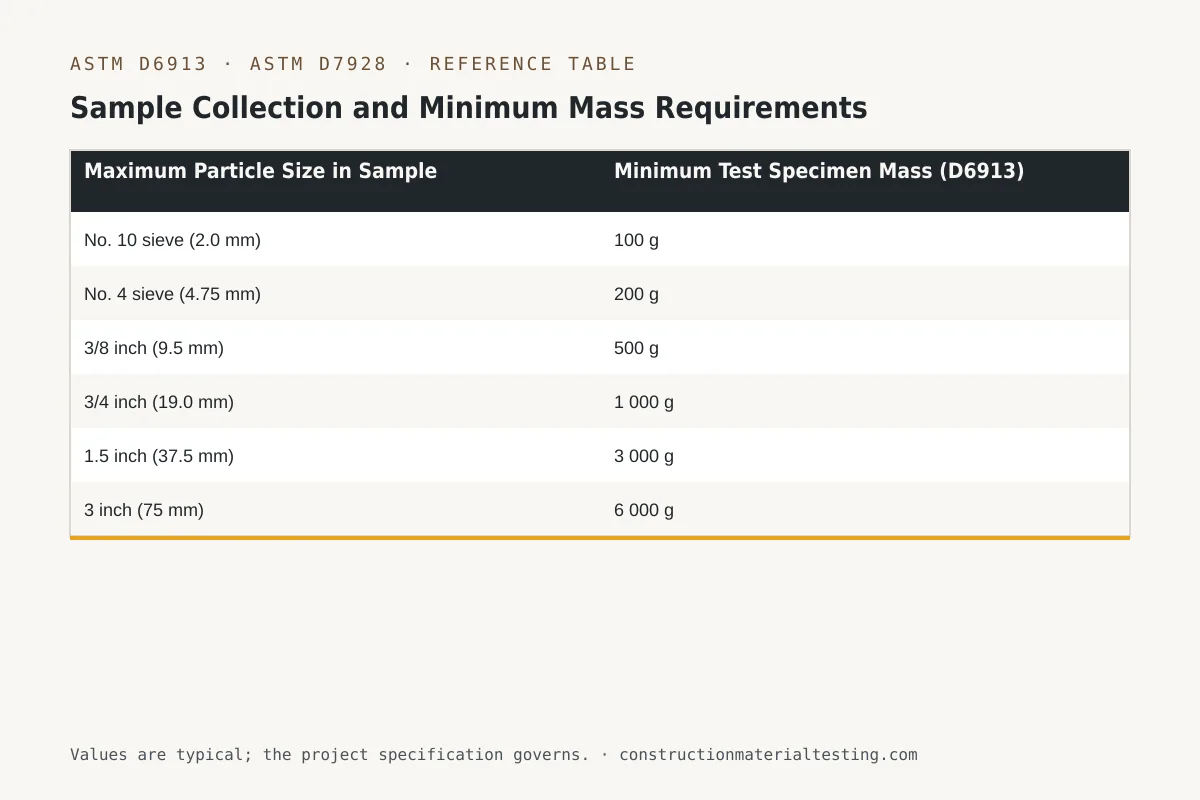Viewport: 1200px width, 800px height.
Task: Select the '500 g' mass cell
Action: tap(865, 348)
